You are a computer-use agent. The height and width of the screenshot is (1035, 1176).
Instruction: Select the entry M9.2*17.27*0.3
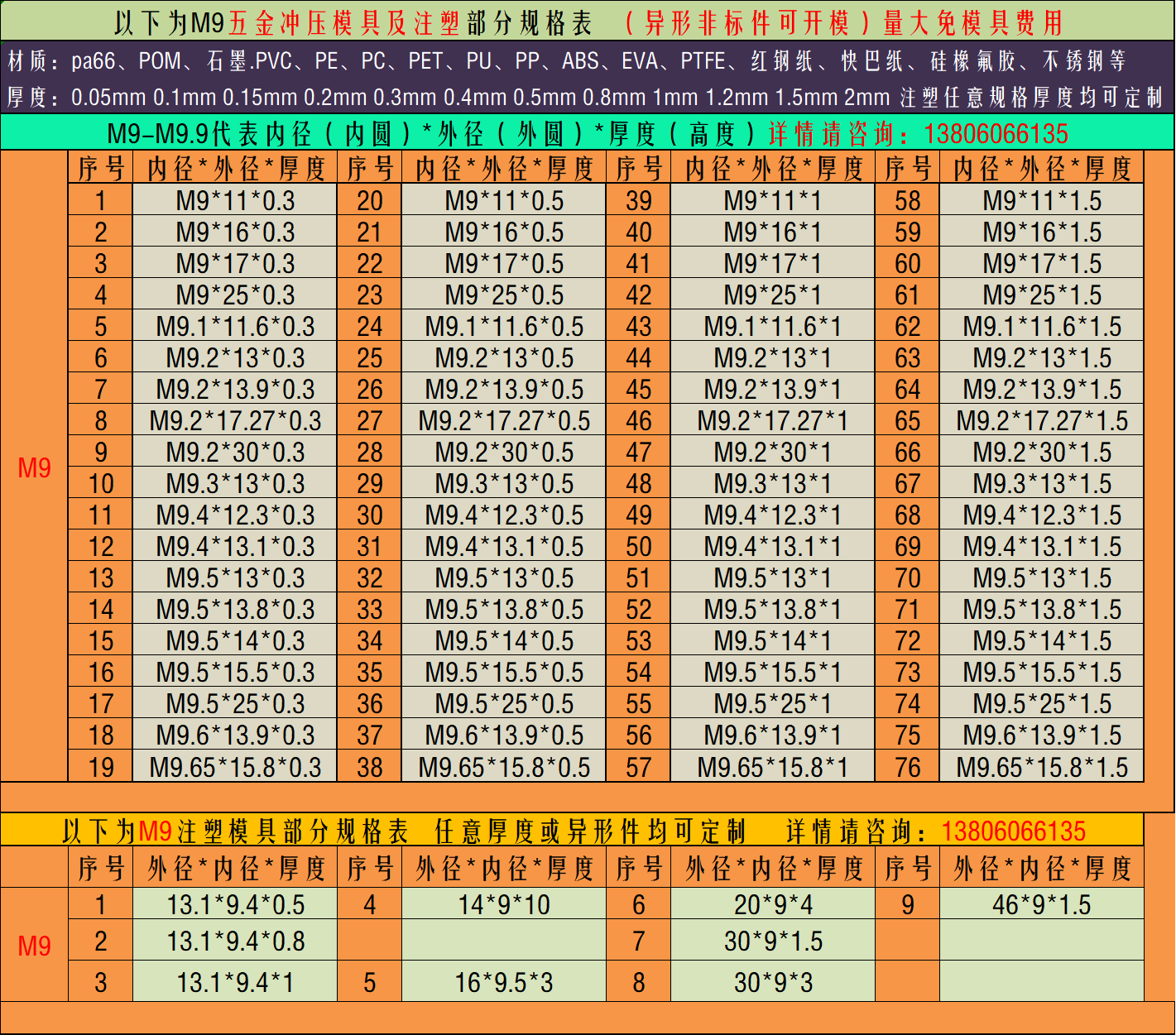[235, 420]
